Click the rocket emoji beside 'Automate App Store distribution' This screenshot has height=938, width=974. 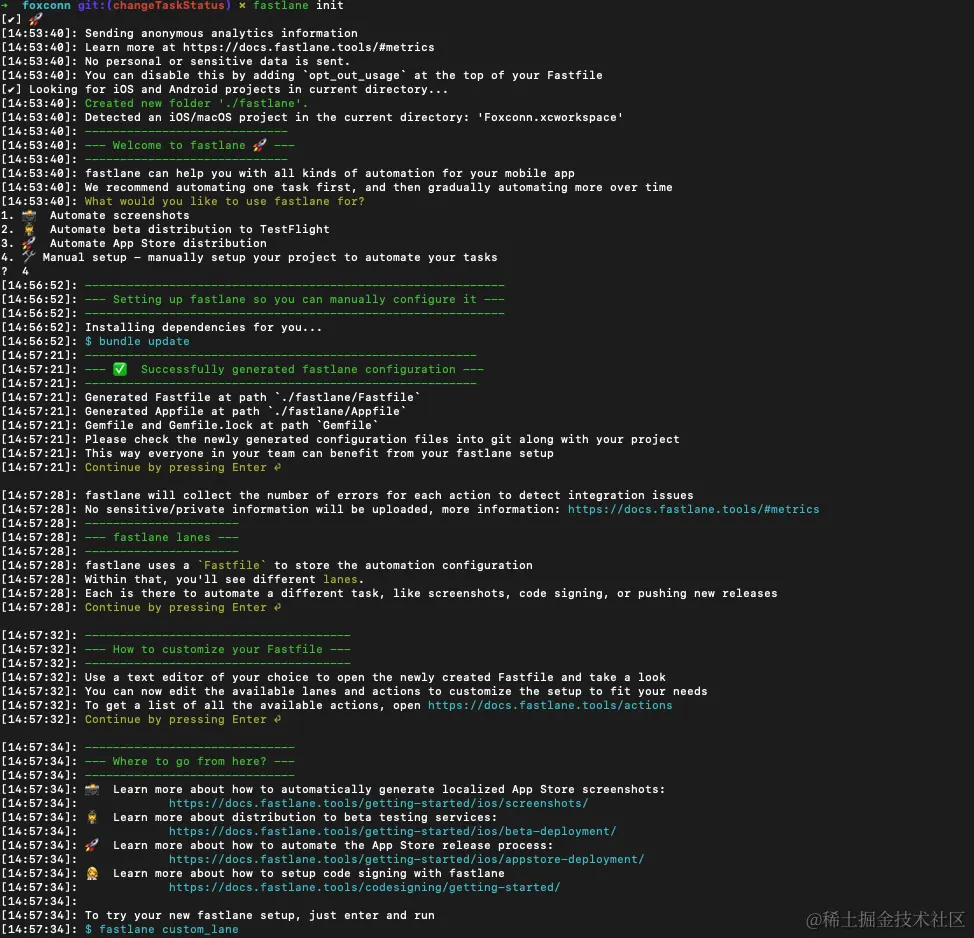[29, 244]
